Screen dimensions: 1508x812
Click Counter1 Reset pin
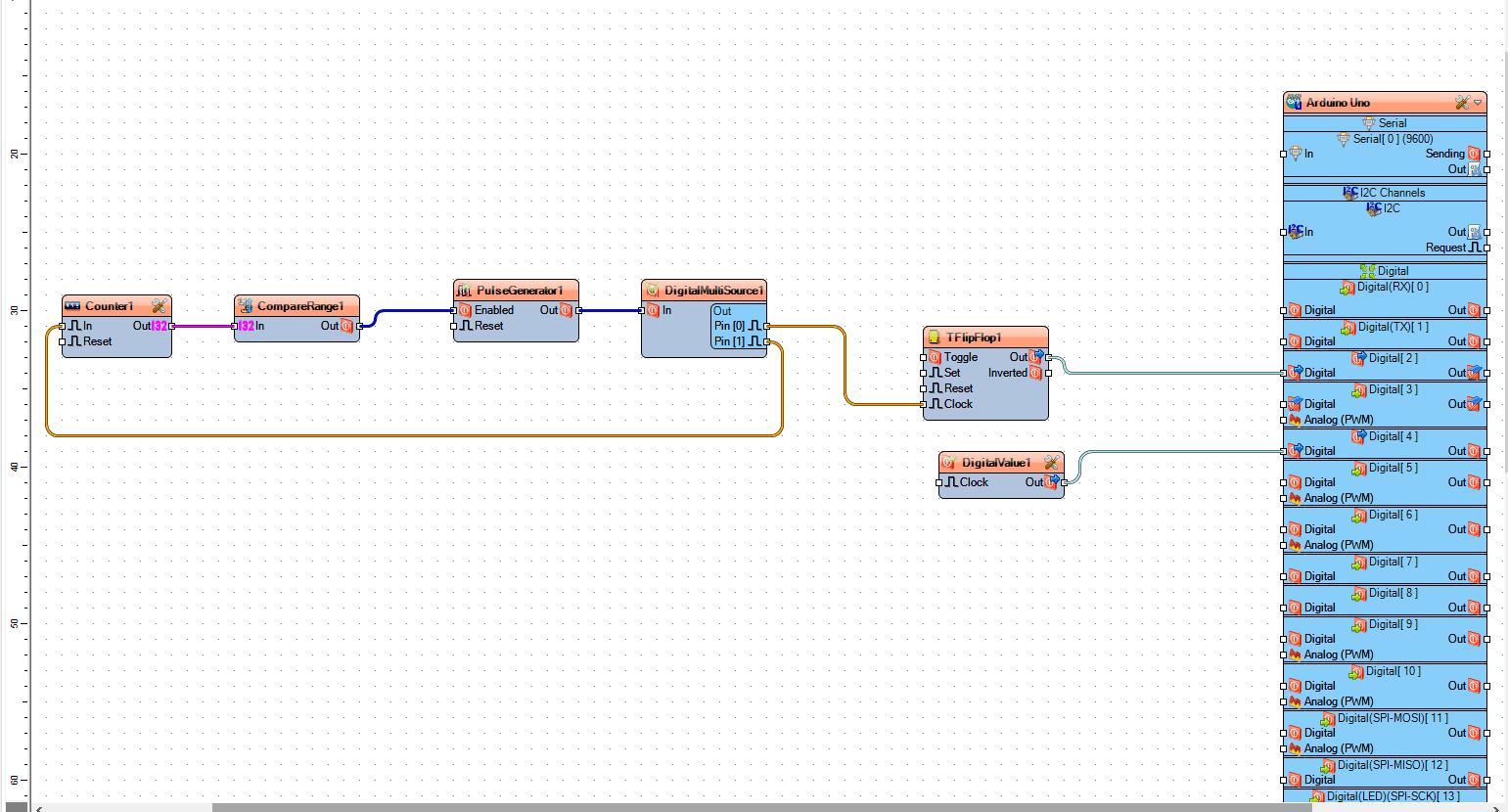click(x=63, y=341)
